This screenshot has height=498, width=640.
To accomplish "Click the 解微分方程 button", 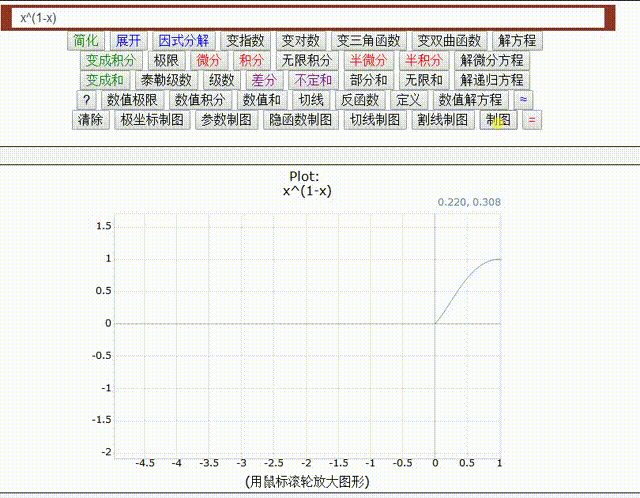I will click(x=490, y=61).
